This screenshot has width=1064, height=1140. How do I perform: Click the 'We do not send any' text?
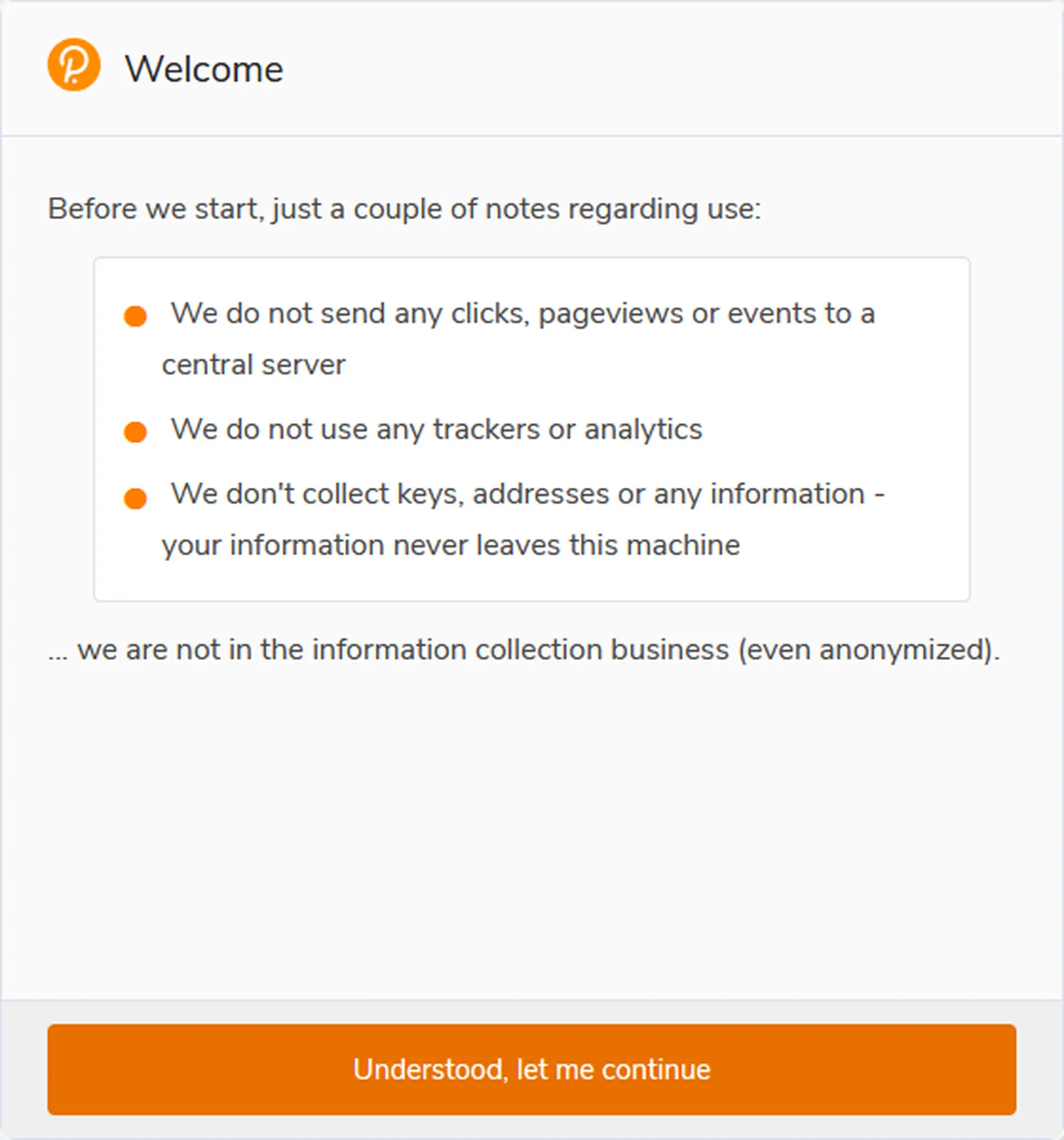[x=278, y=314]
